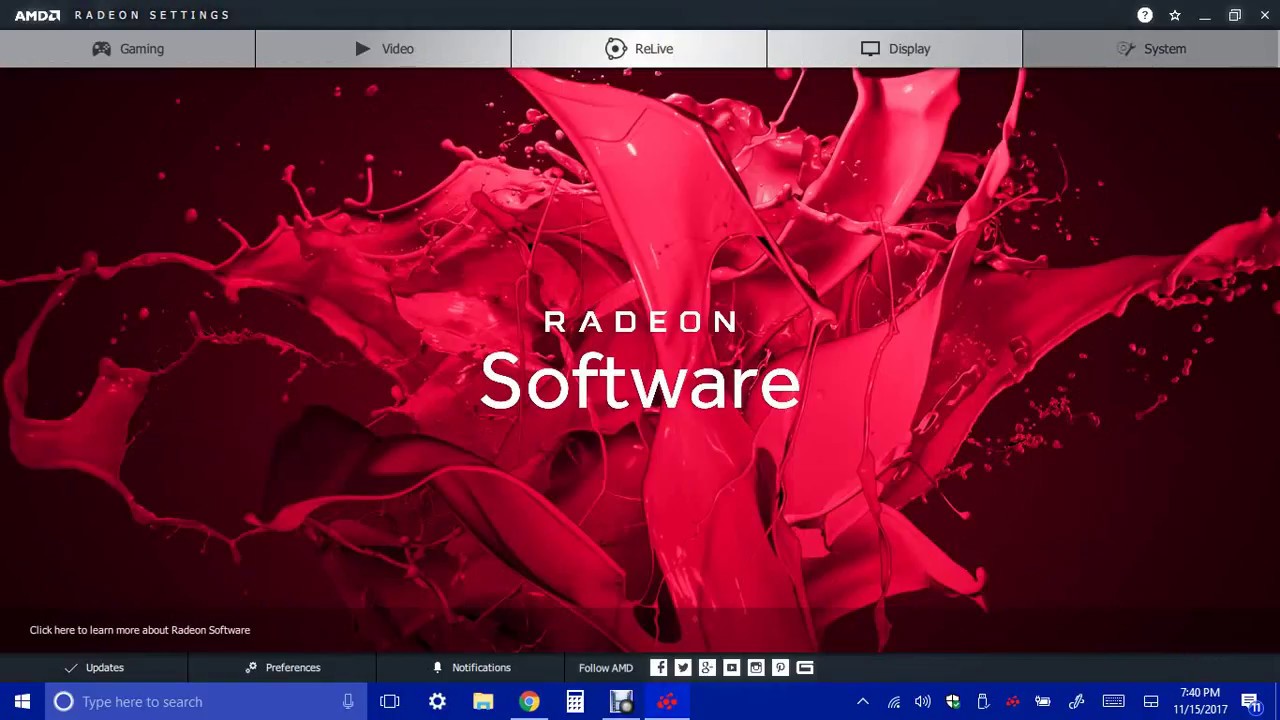Open Settings gear on taskbar
This screenshot has height=720, width=1280.
point(437,701)
